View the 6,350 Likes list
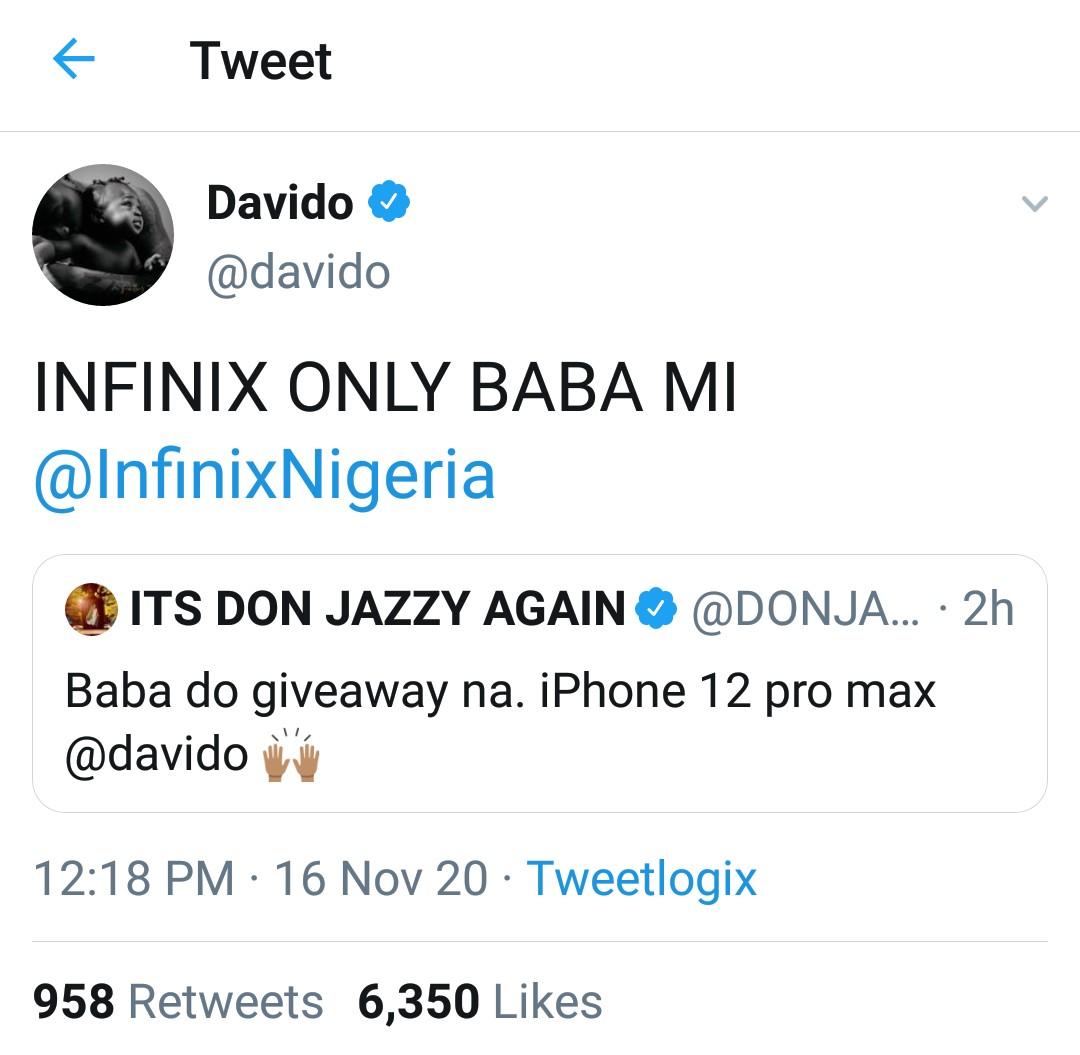 (480, 1002)
